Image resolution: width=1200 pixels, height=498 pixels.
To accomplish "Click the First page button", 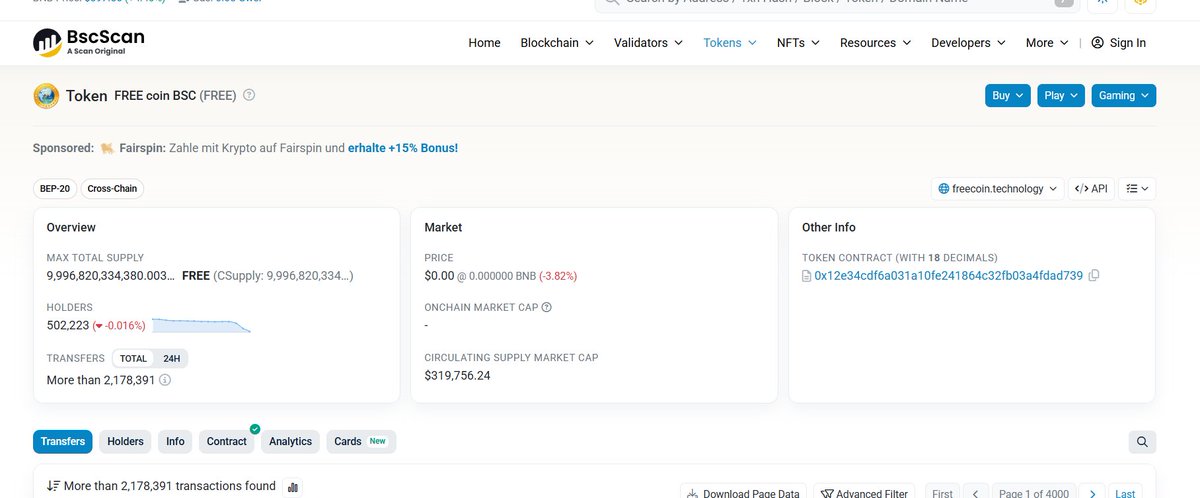I will 942,493.
